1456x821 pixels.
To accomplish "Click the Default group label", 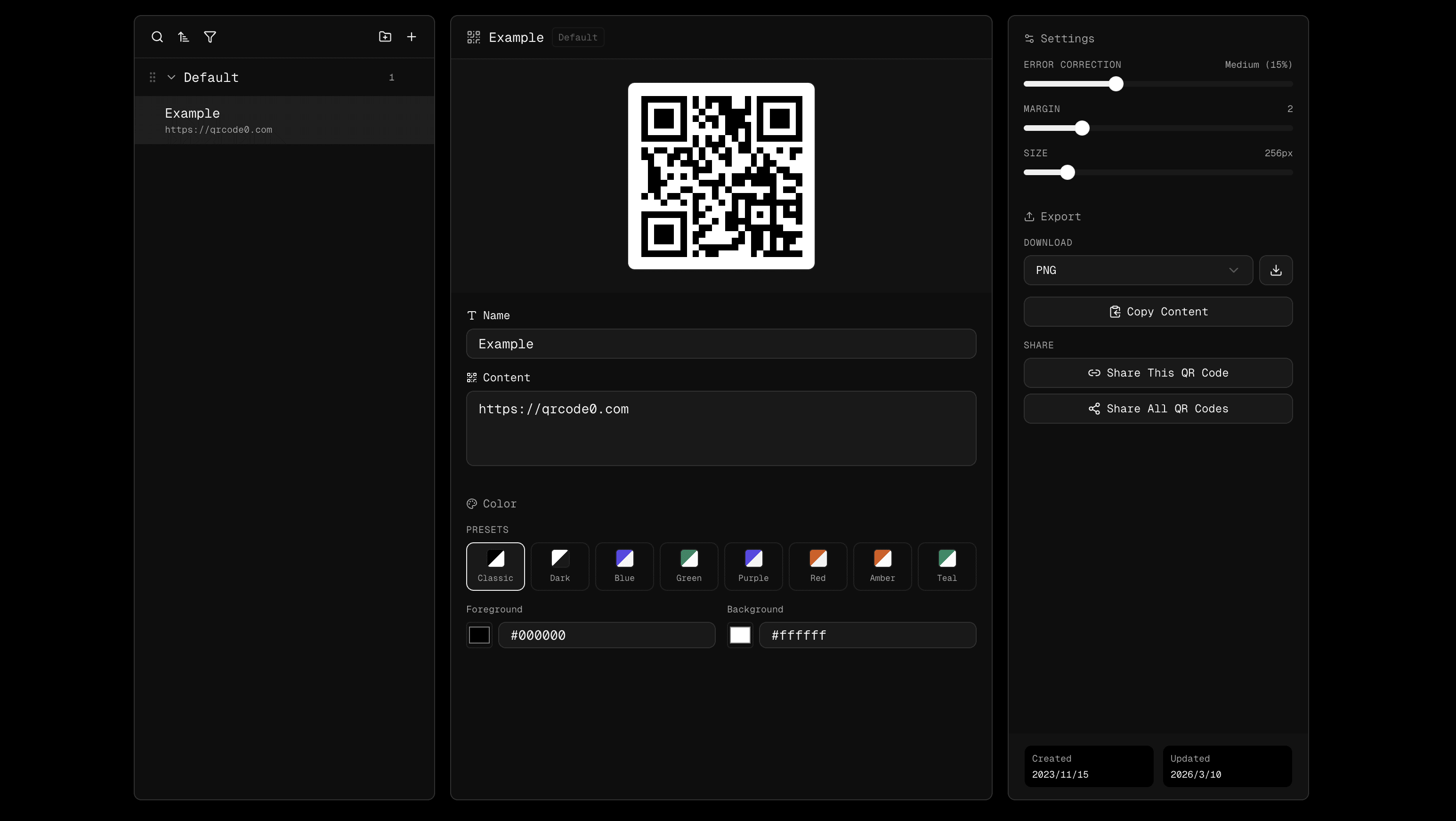I will 211,77.
